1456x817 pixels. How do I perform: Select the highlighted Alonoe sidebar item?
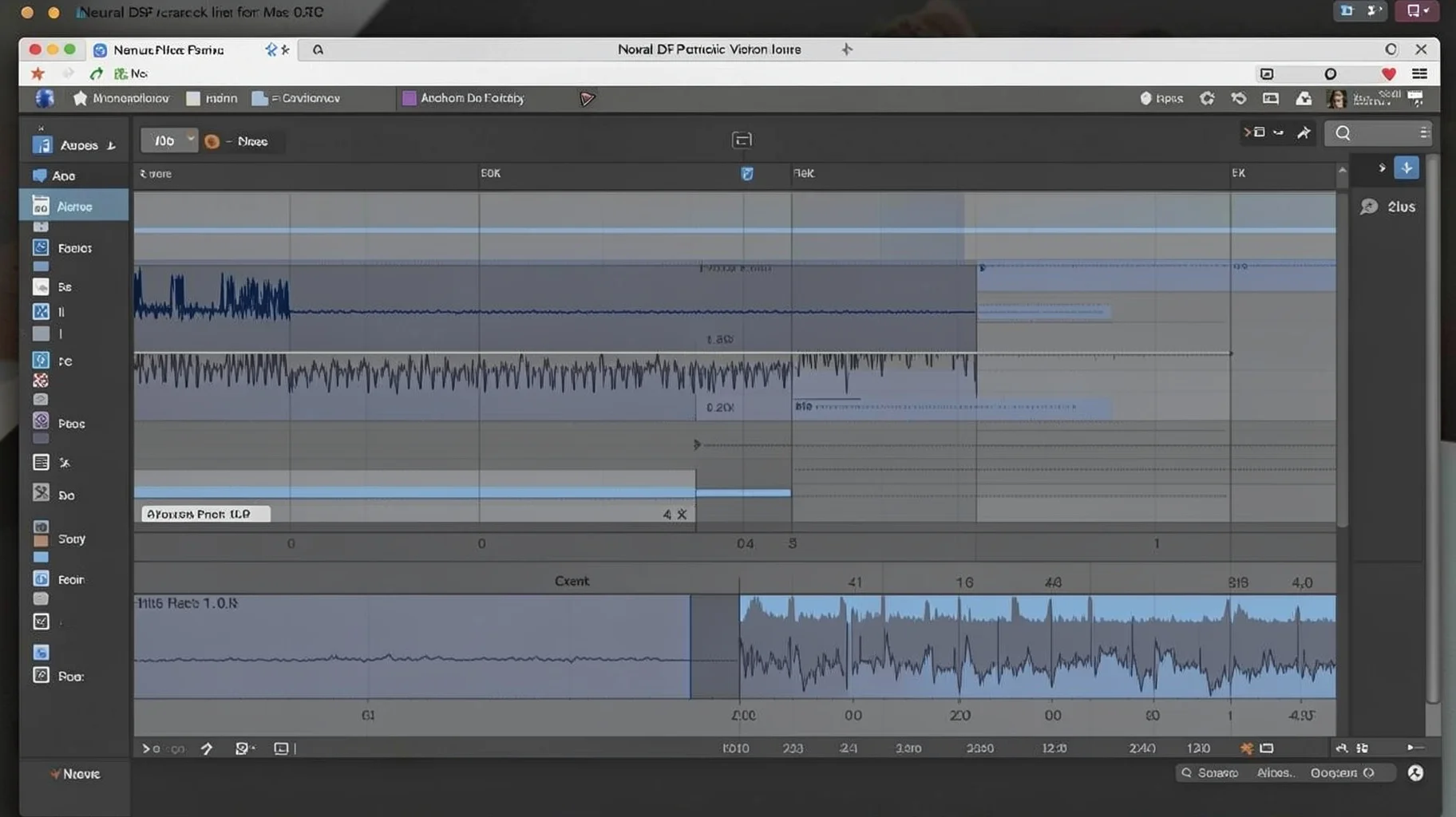click(x=73, y=206)
